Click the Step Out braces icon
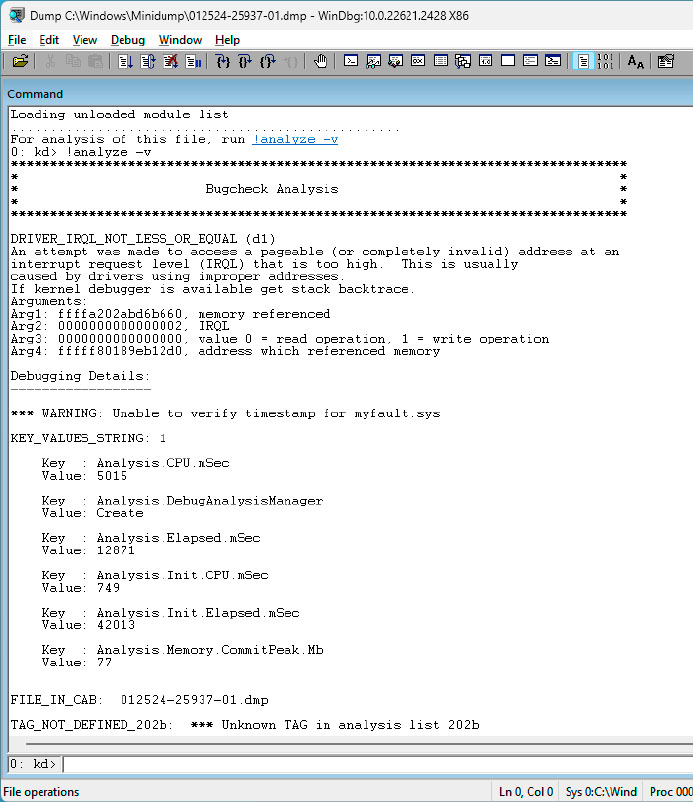Screen dimensions: 693x802 (x=267, y=61)
